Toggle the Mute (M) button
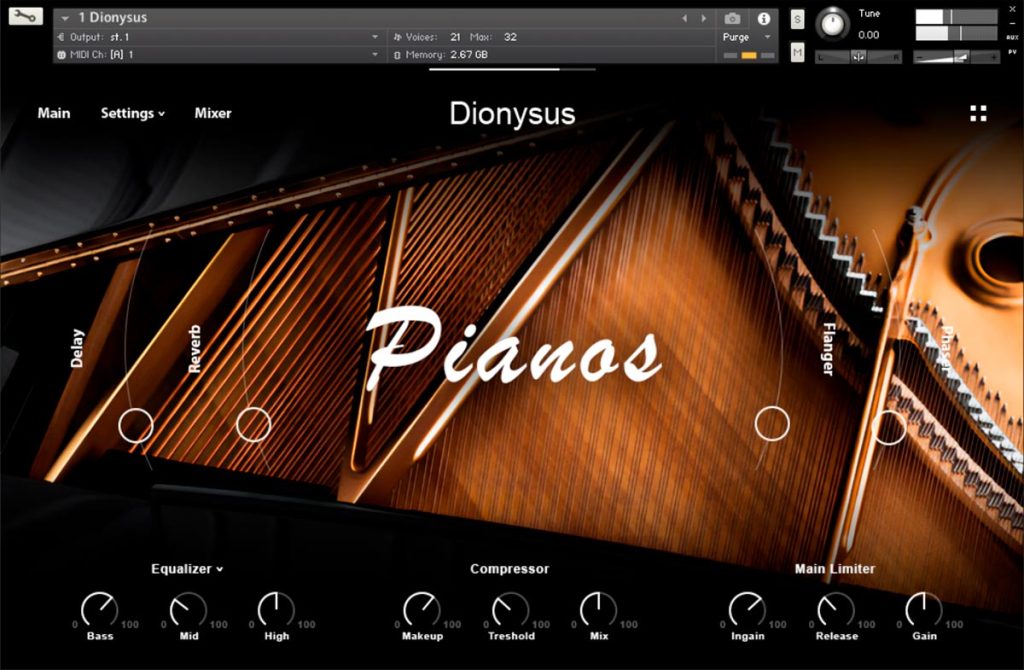Screen dimensions: 1024x670 pos(797,53)
